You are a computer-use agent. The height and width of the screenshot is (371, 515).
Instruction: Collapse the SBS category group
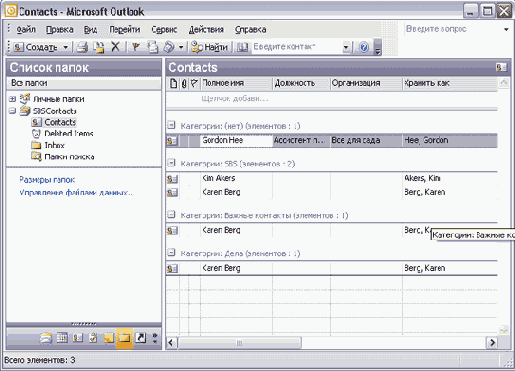pyautogui.click(x=171, y=163)
